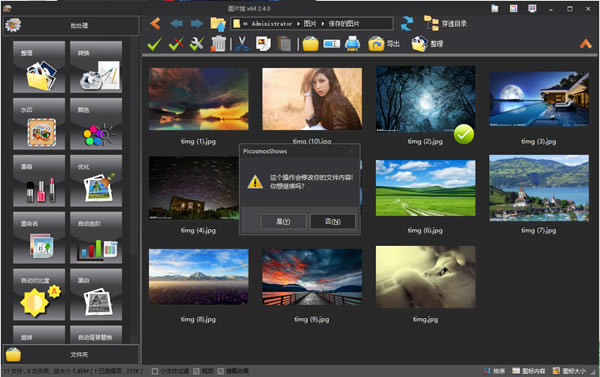Go up to the parent folder
Screen dimensions: 600x377
218,24
